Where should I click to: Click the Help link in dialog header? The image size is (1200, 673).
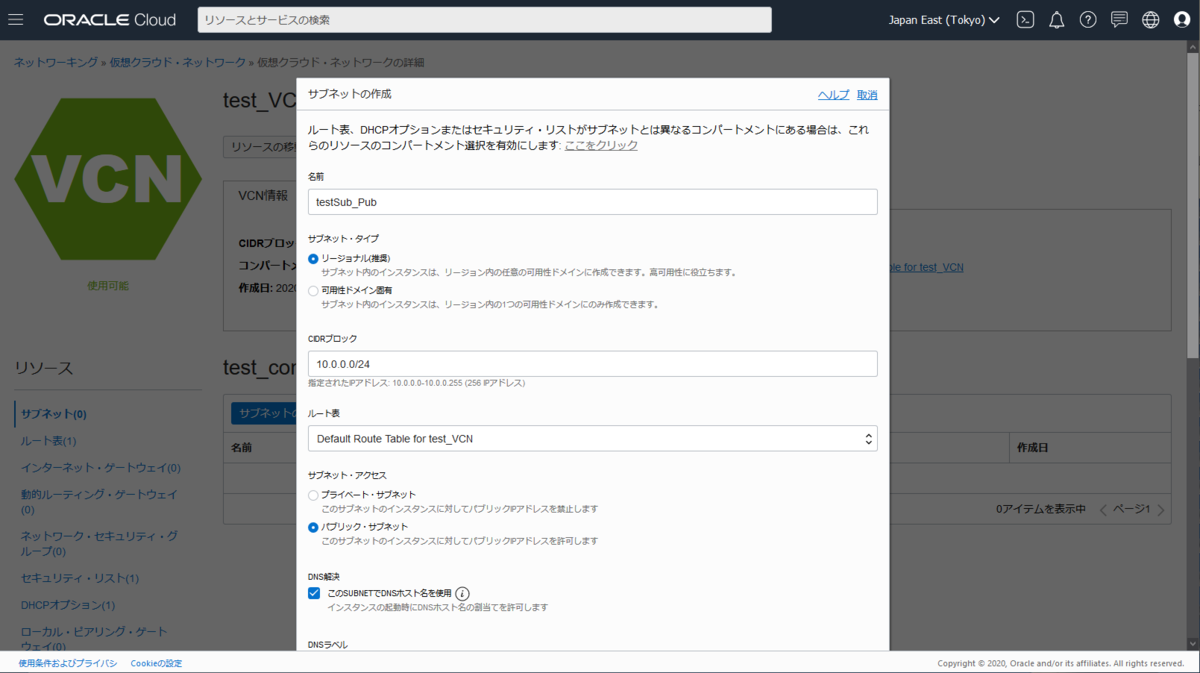tap(833, 95)
